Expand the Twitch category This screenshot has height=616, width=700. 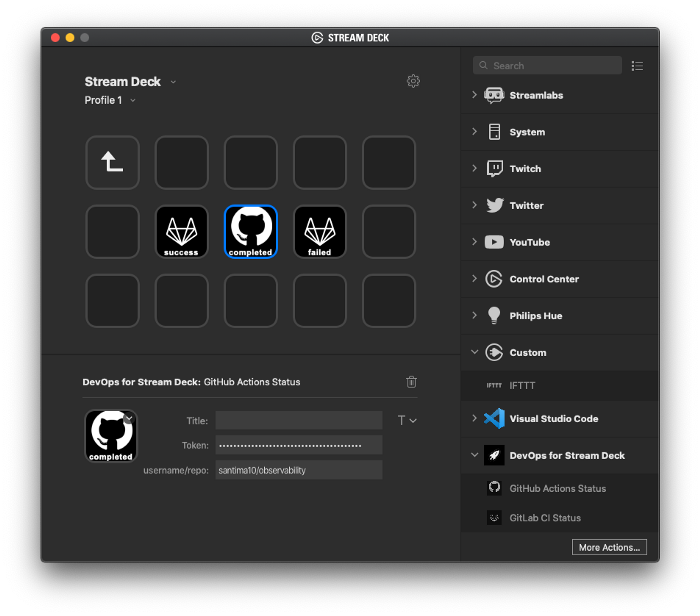[x=474, y=168]
